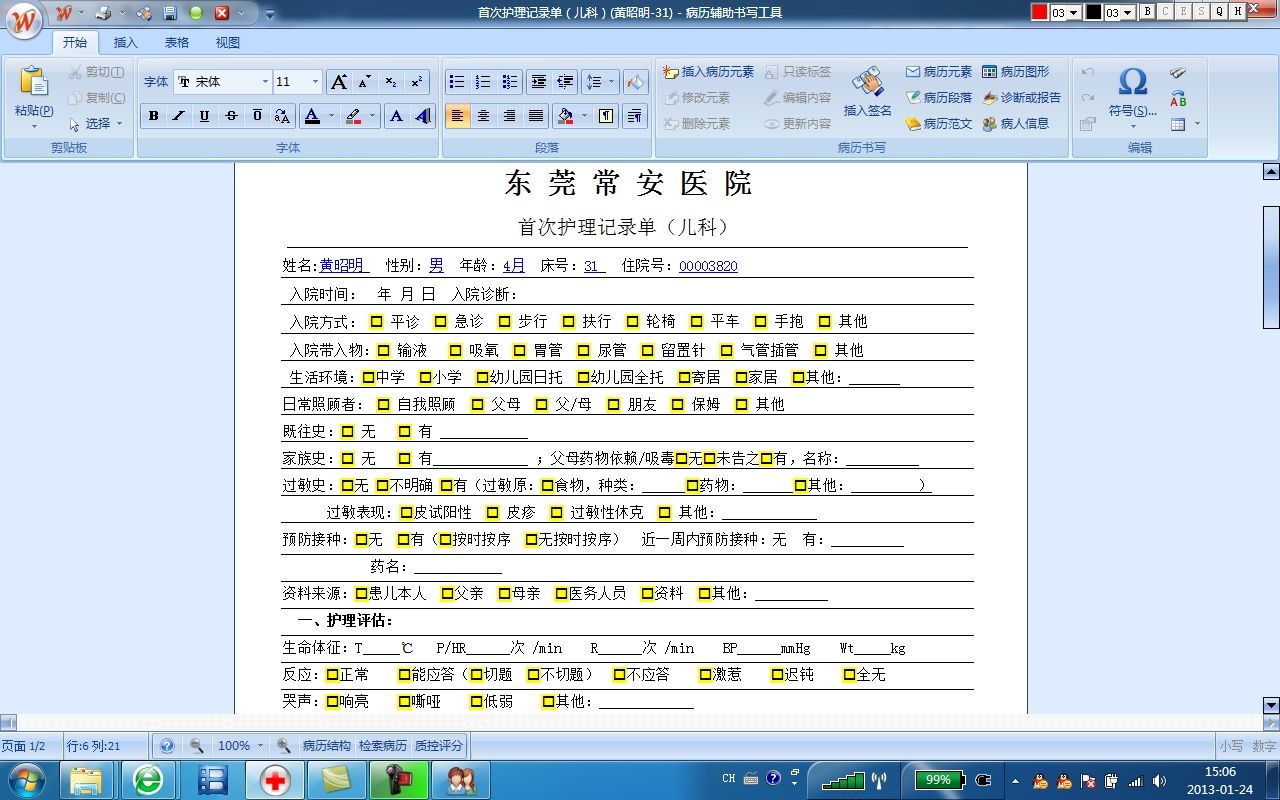This screenshot has height=800, width=1280.
Task: Click the 诊断或报告 button
Action: pos(1022,98)
